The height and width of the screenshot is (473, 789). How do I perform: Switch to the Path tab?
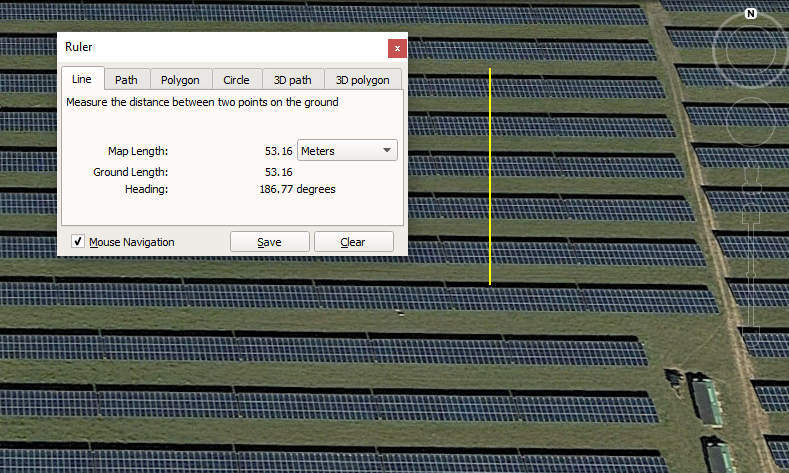[x=126, y=80]
